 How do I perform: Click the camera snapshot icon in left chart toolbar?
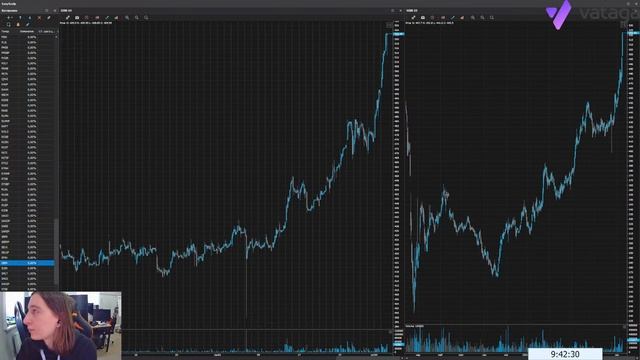coord(77,18)
